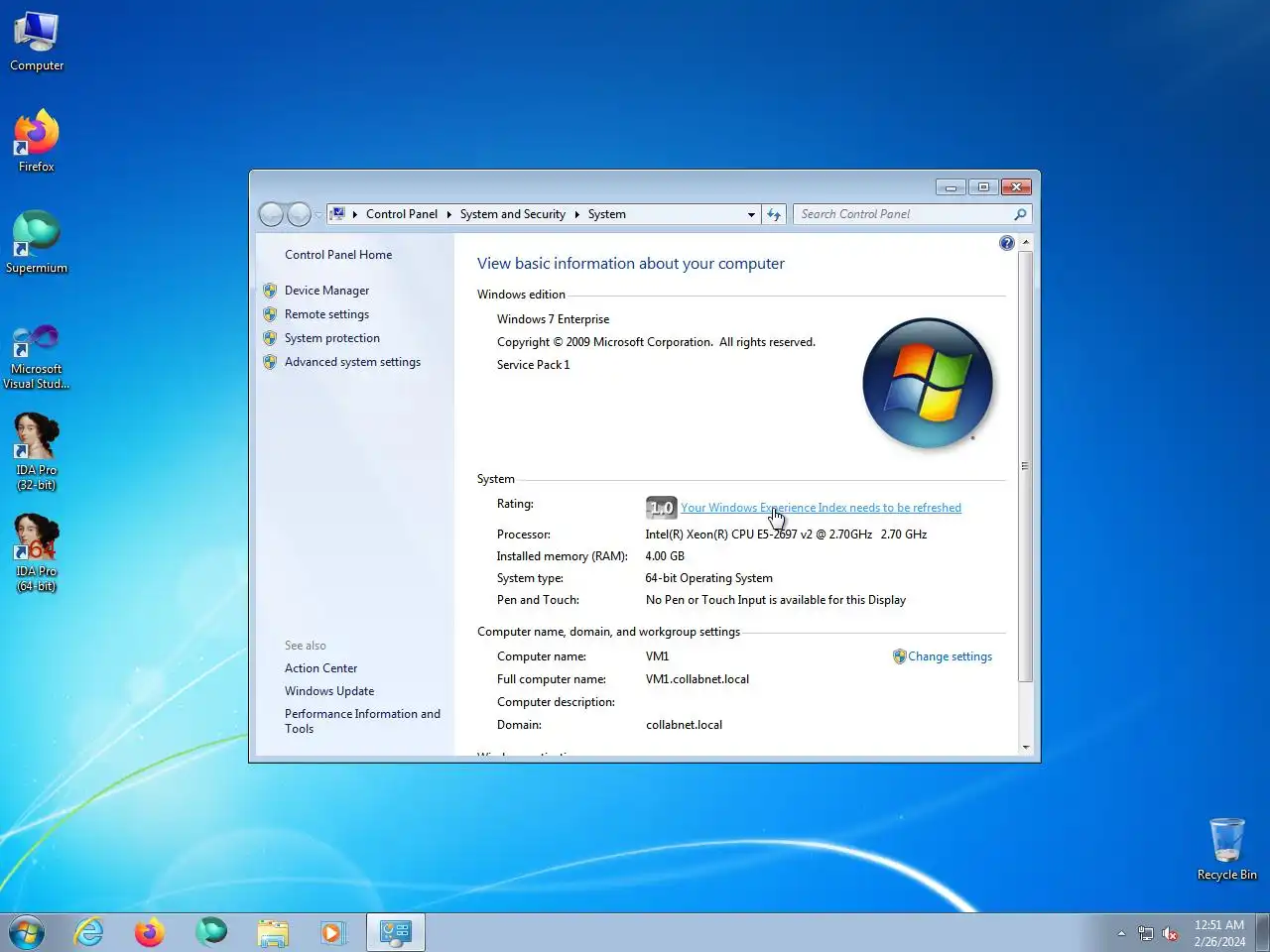
Task: Click the collabnet.local domain value
Action: pyautogui.click(x=684, y=725)
